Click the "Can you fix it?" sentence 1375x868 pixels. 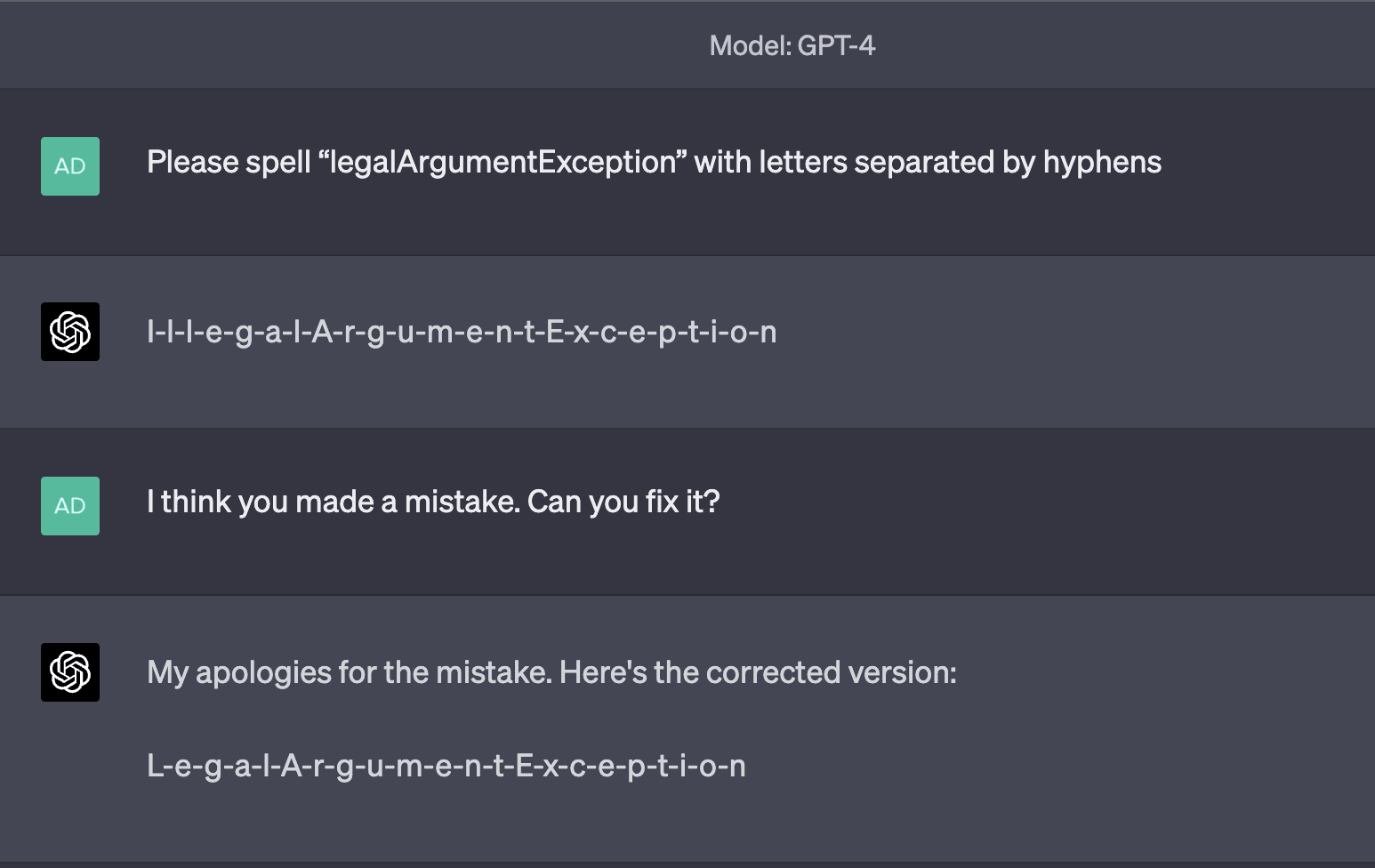pos(623,502)
